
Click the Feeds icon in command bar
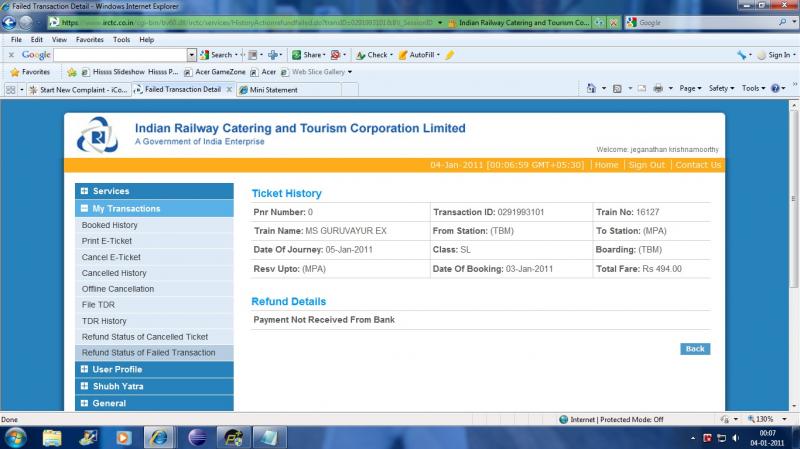click(x=617, y=88)
